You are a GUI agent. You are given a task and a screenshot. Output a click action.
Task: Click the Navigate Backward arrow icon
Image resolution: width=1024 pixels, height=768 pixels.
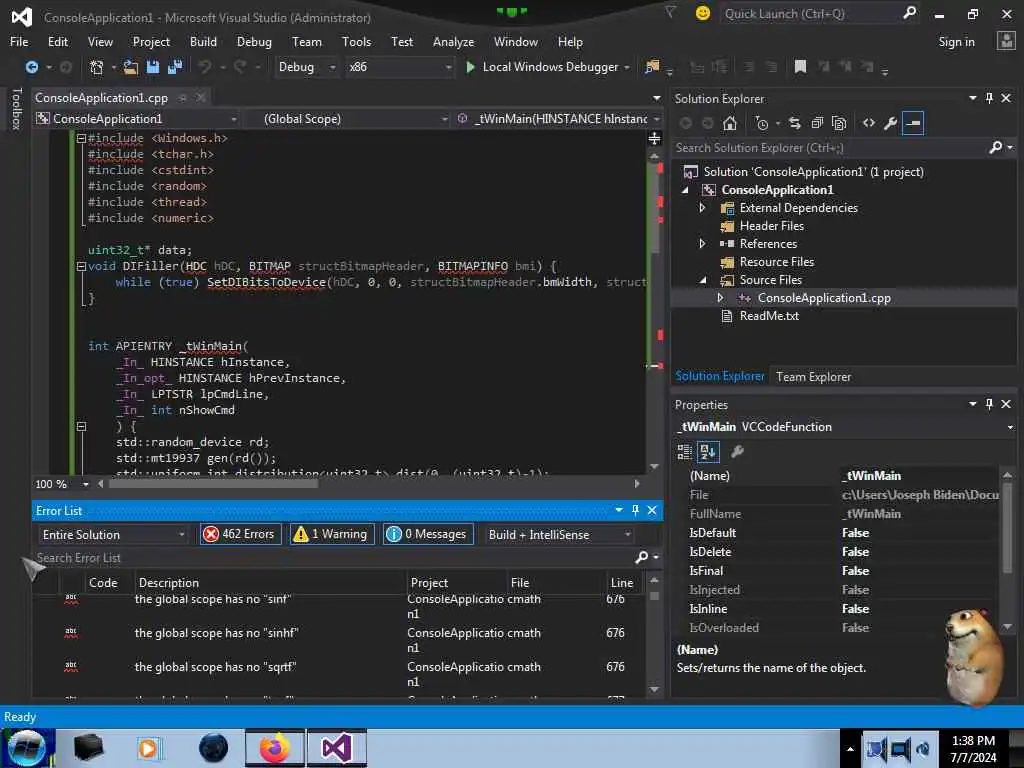pos(31,67)
